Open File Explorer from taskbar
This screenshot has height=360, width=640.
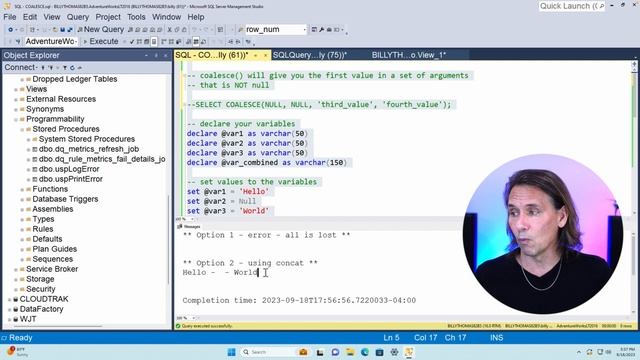[x=350, y=352]
